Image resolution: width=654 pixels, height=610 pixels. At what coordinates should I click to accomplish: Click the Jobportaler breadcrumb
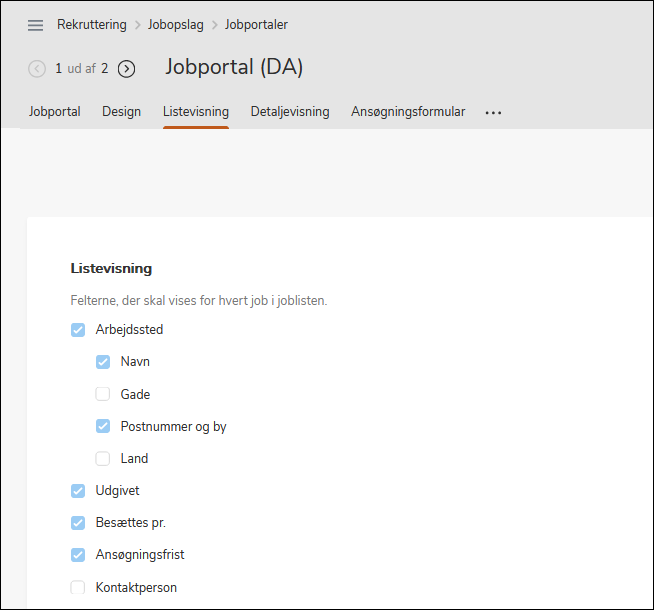pos(256,25)
